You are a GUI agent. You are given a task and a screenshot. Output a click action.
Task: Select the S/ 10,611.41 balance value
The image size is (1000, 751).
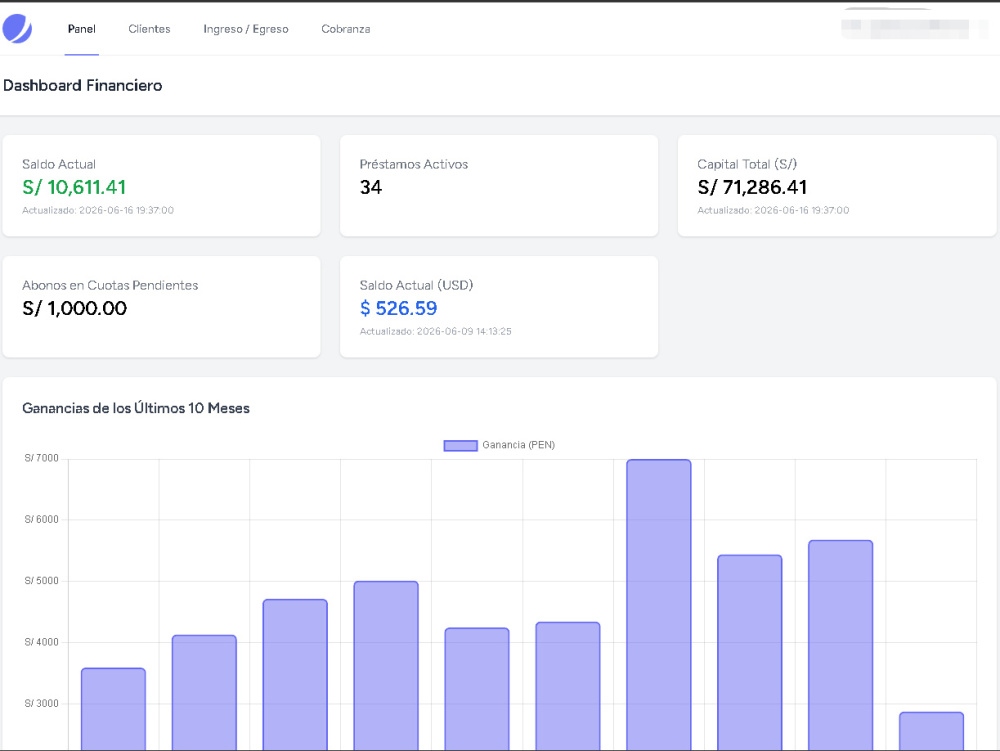74,187
